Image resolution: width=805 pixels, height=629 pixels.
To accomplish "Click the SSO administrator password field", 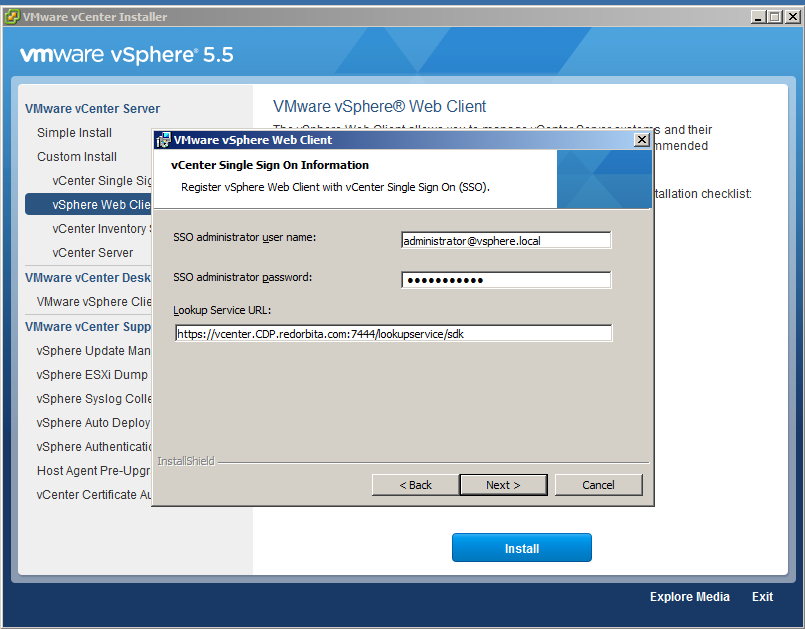I will [505, 280].
